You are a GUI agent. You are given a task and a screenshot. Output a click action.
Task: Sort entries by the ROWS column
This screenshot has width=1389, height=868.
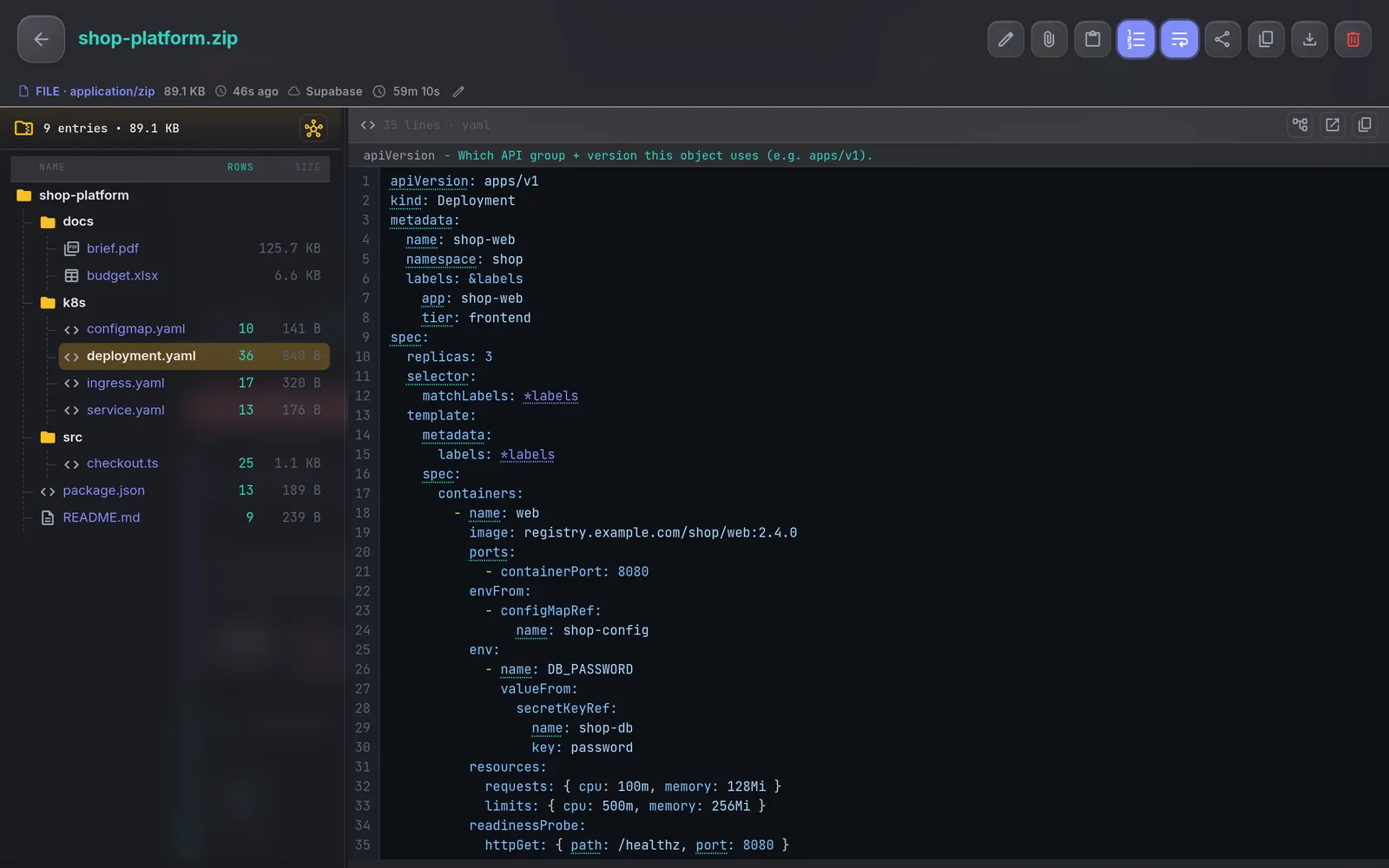pos(240,168)
